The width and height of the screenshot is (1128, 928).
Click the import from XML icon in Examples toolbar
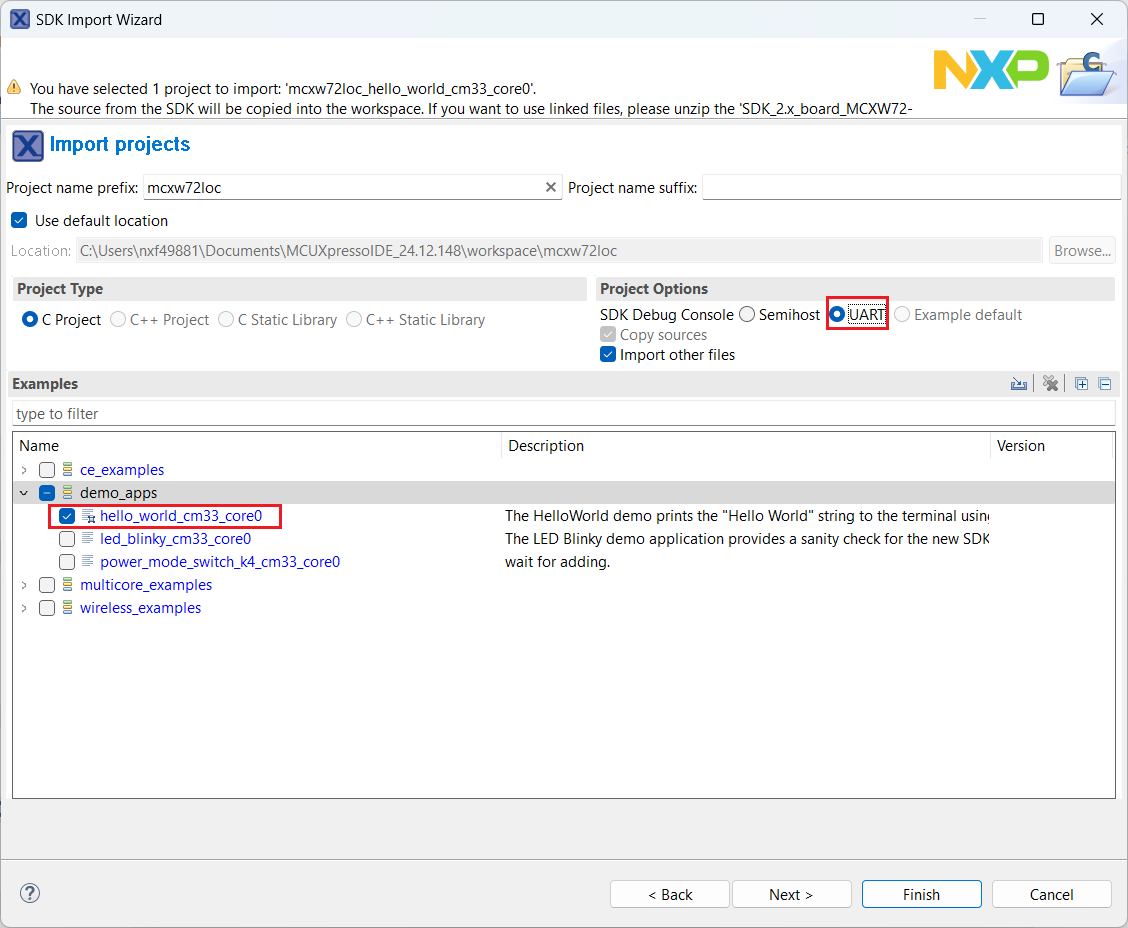click(1019, 384)
